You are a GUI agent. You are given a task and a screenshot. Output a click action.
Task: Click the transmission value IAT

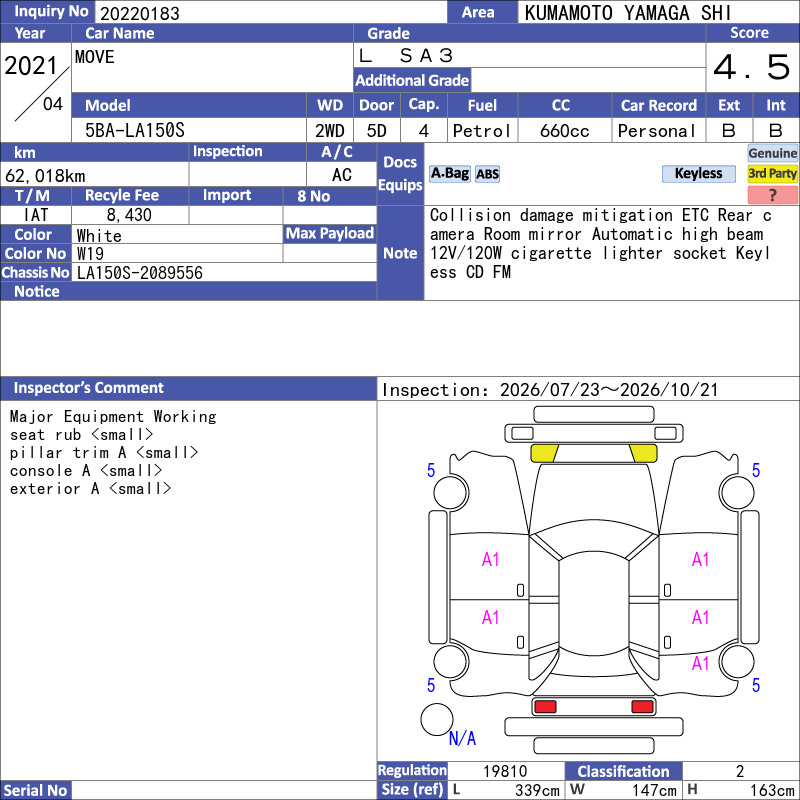[x=36, y=215]
